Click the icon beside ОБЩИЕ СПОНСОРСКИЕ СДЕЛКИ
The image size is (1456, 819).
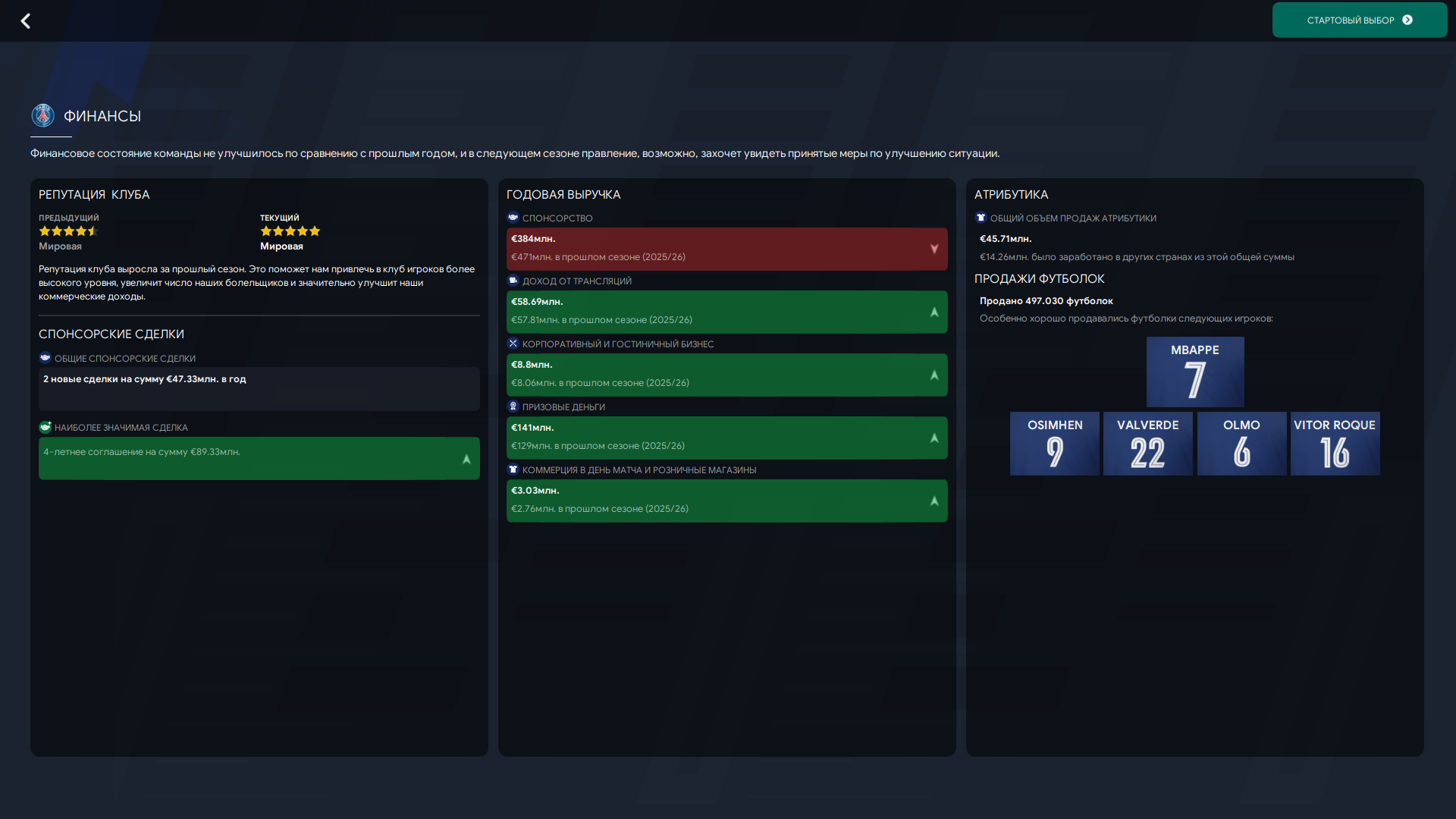(x=45, y=358)
